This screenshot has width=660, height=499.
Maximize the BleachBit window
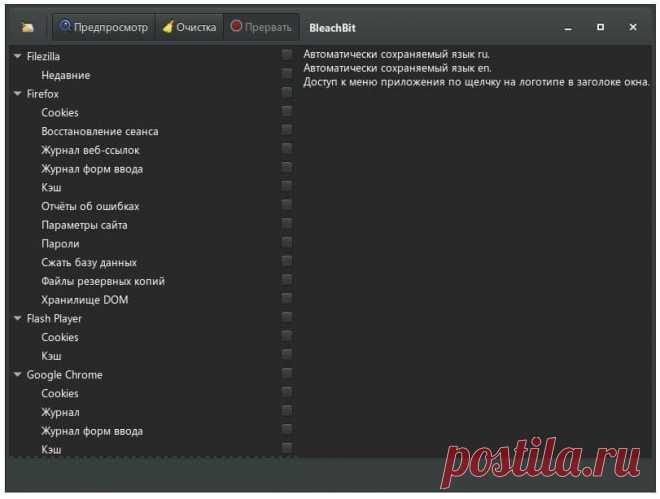601,27
